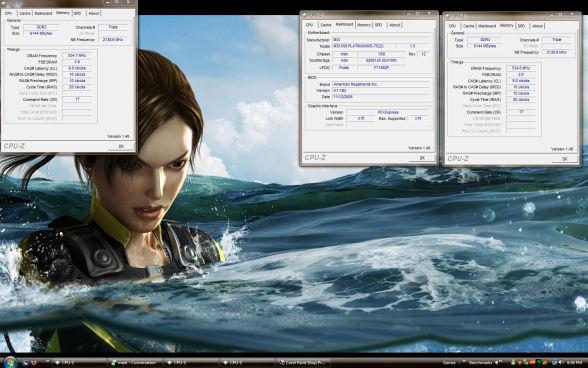Click RAS# Precharge value in right window
Screen dimensions: 588x368
[x=520, y=93]
